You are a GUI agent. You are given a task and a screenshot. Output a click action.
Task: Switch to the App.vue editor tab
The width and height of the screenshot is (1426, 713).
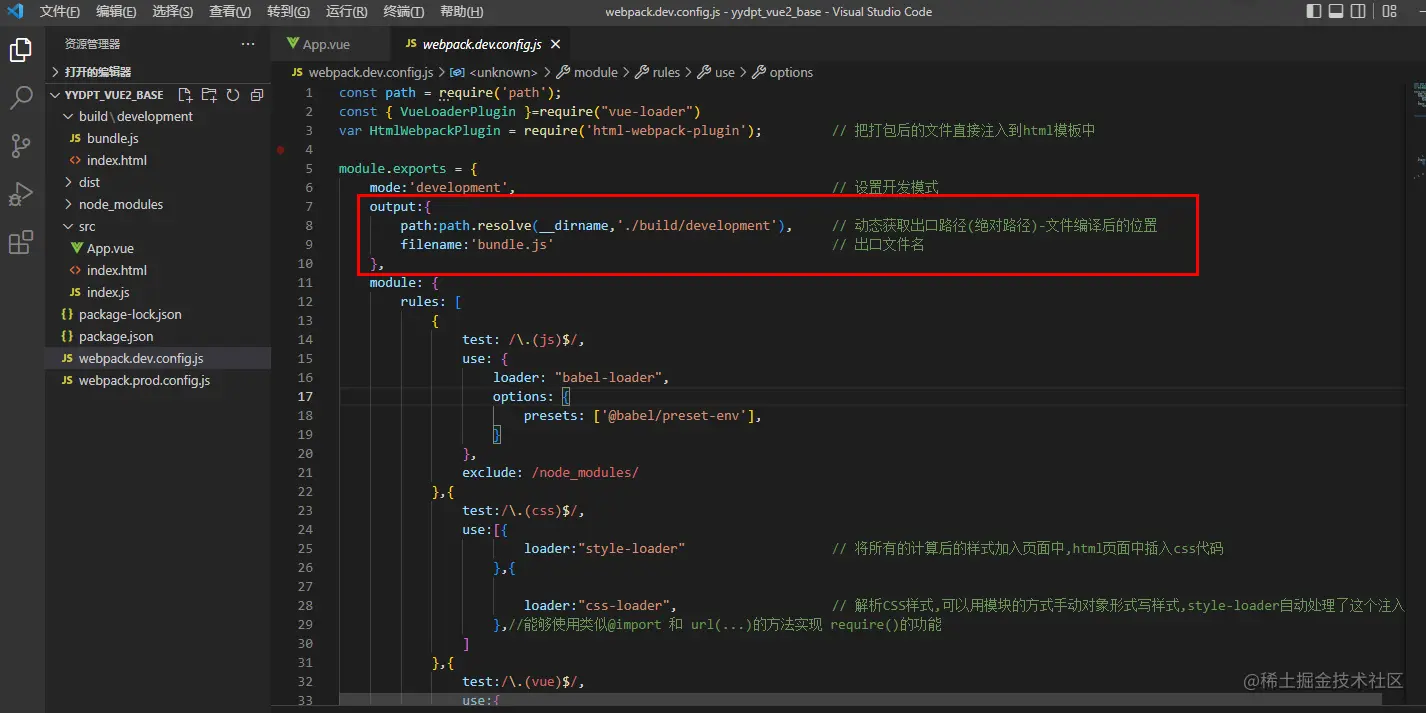click(330, 44)
